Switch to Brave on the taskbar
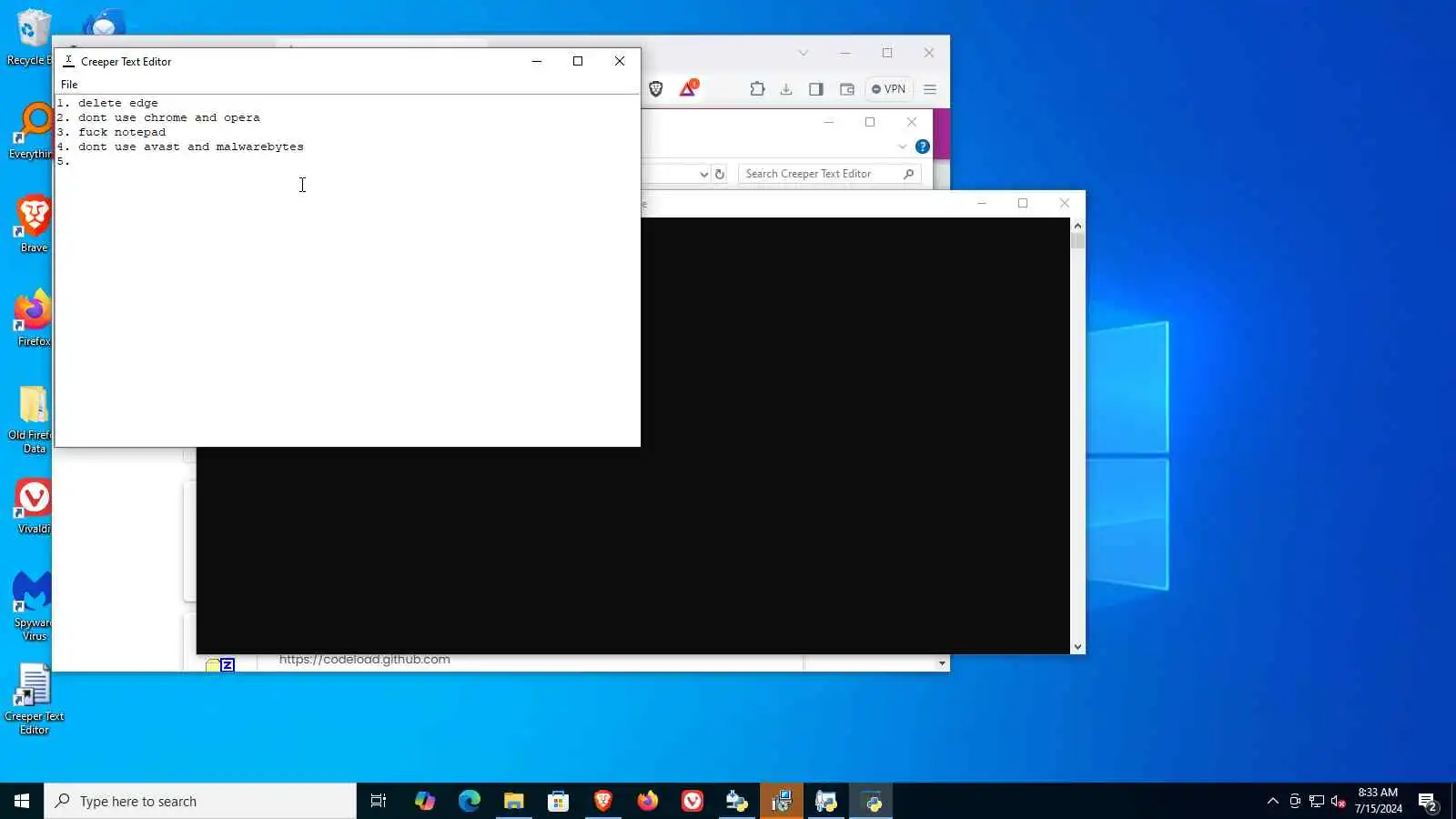This screenshot has width=1456, height=819. (602, 801)
